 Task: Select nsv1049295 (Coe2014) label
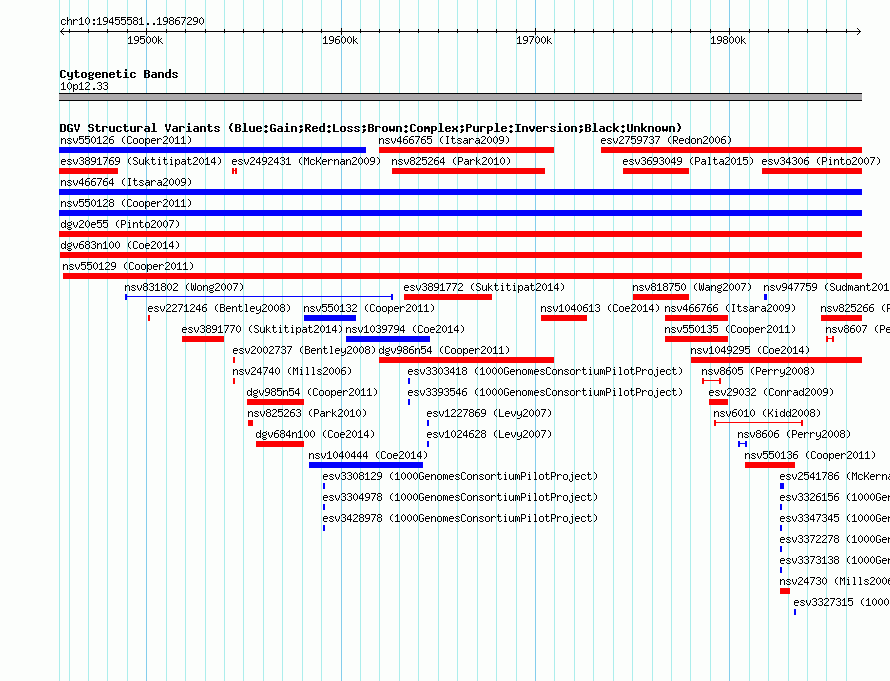click(750, 350)
